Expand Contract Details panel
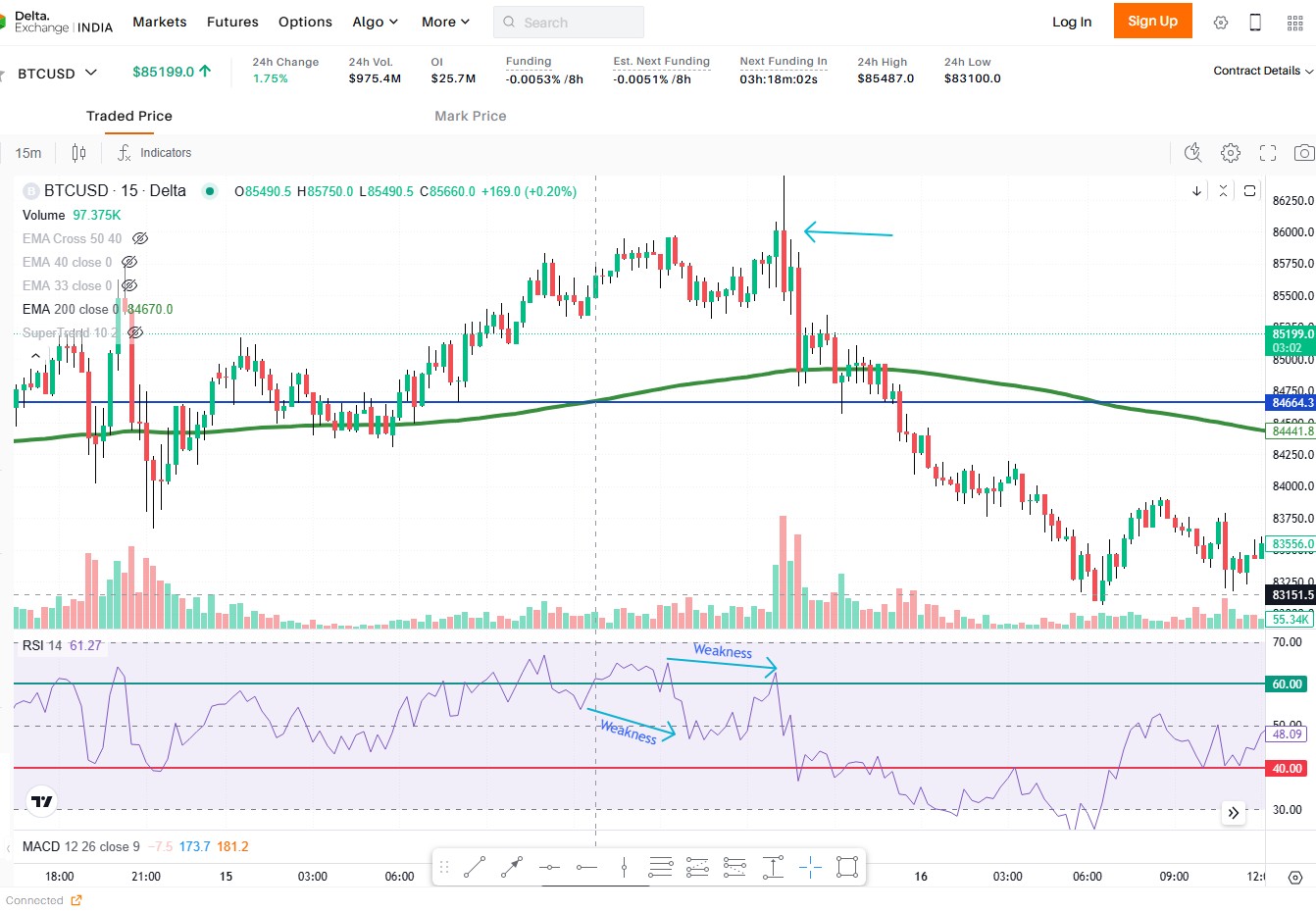Screen dimensions: 1316x911 click(1262, 71)
